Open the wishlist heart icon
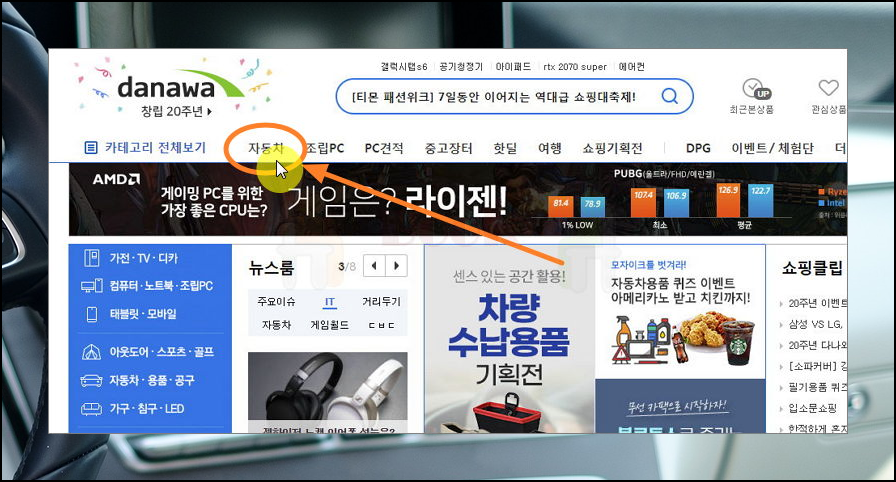 pos(828,88)
